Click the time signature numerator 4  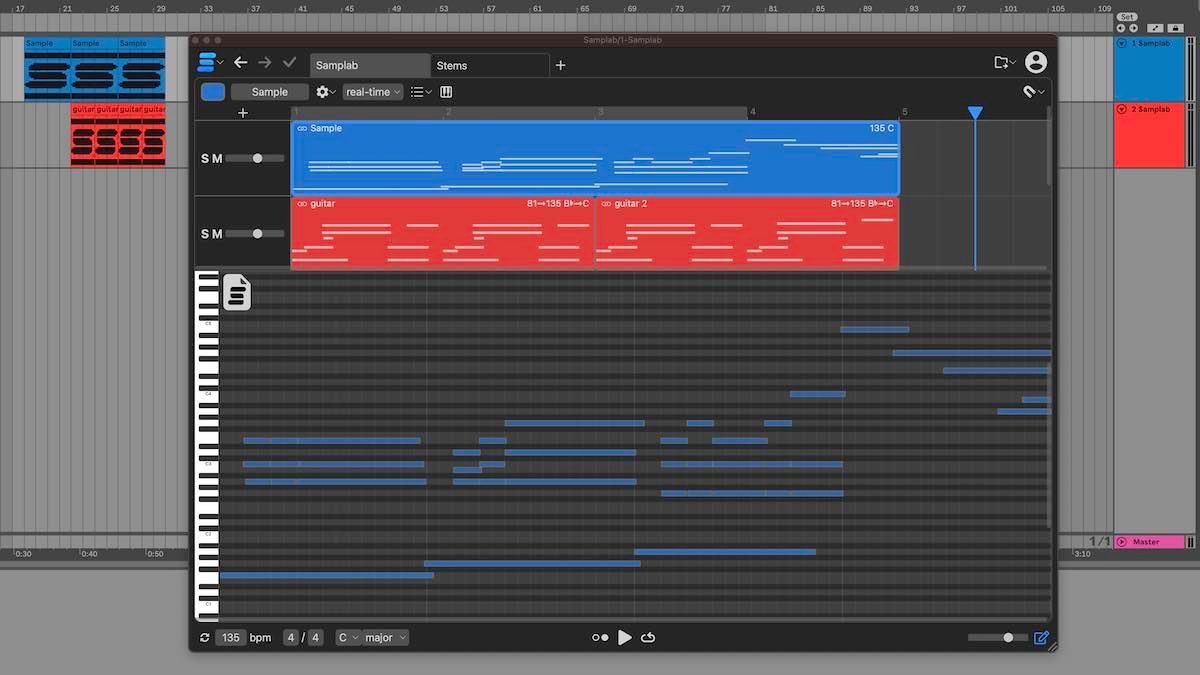point(290,637)
